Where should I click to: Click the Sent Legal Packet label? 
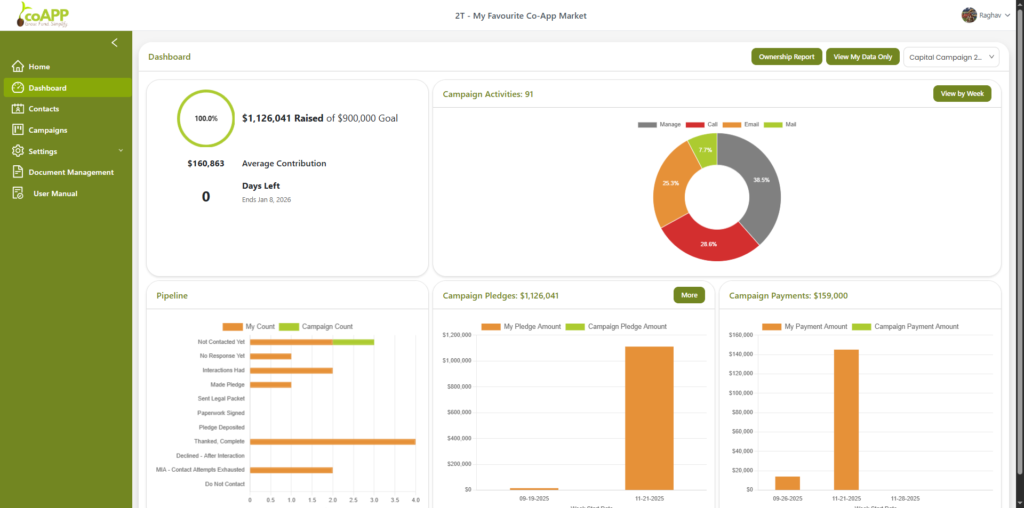(221, 398)
